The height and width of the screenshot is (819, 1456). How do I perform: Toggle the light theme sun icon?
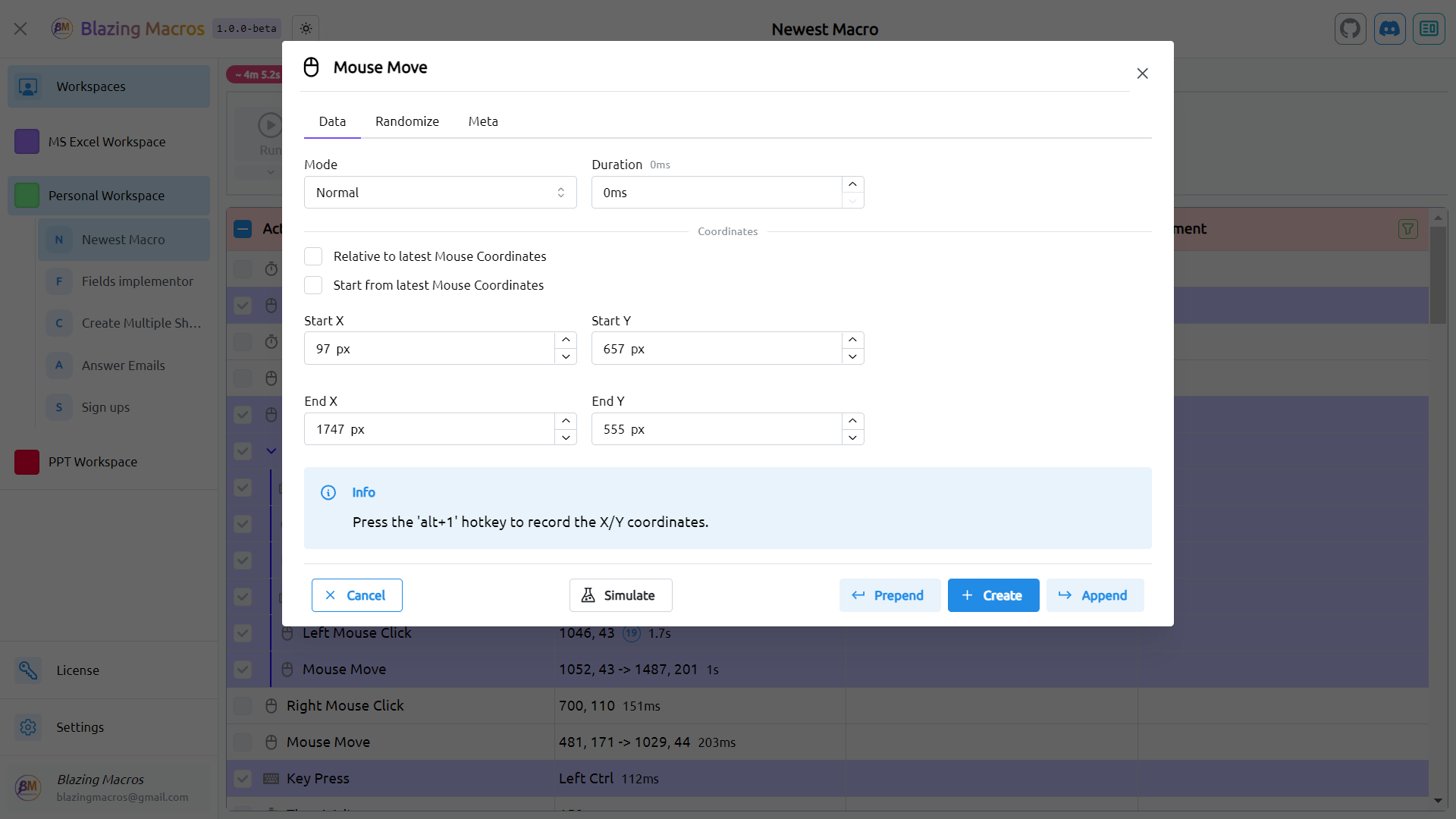(306, 29)
